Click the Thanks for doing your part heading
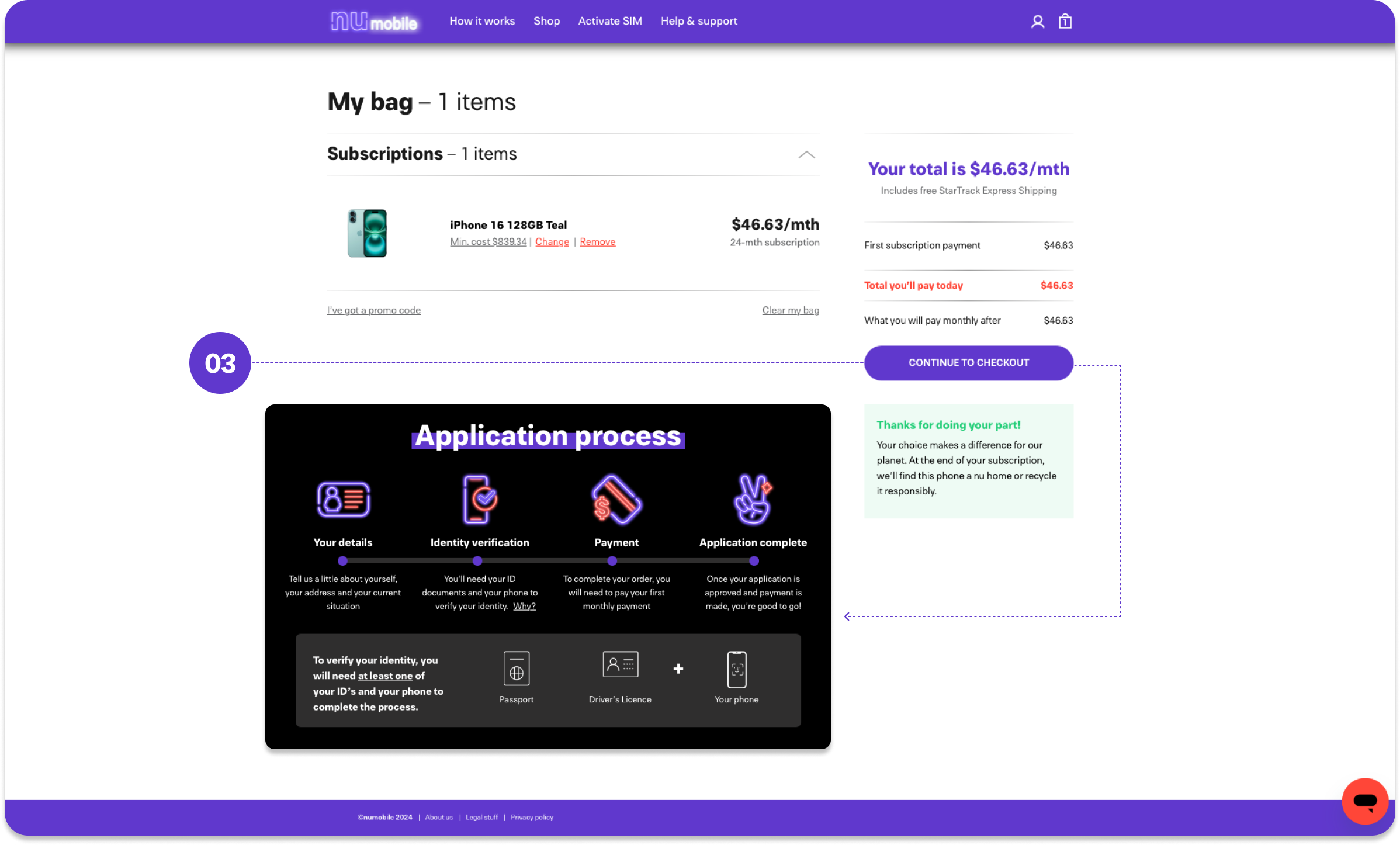Viewport: 1400px width, 845px height. (948, 425)
